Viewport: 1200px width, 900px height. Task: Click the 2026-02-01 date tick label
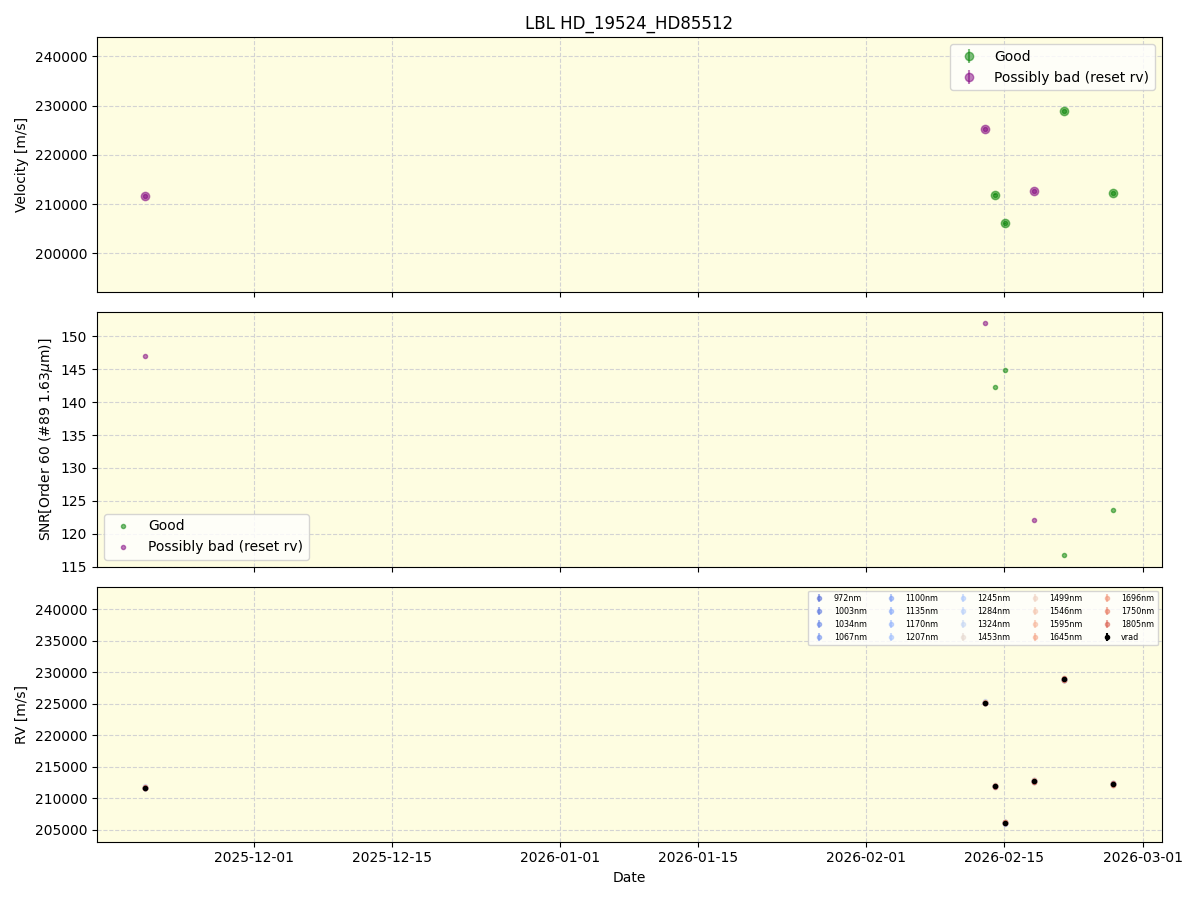[866, 856]
